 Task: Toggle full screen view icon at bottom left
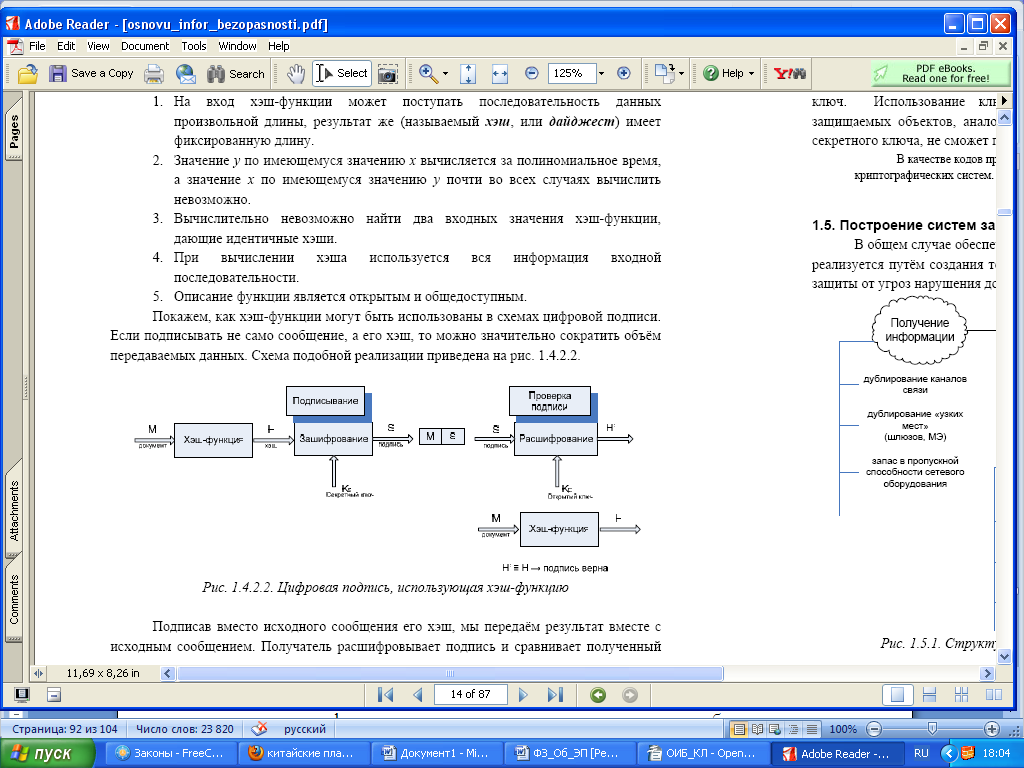pyautogui.click(x=22, y=694)
